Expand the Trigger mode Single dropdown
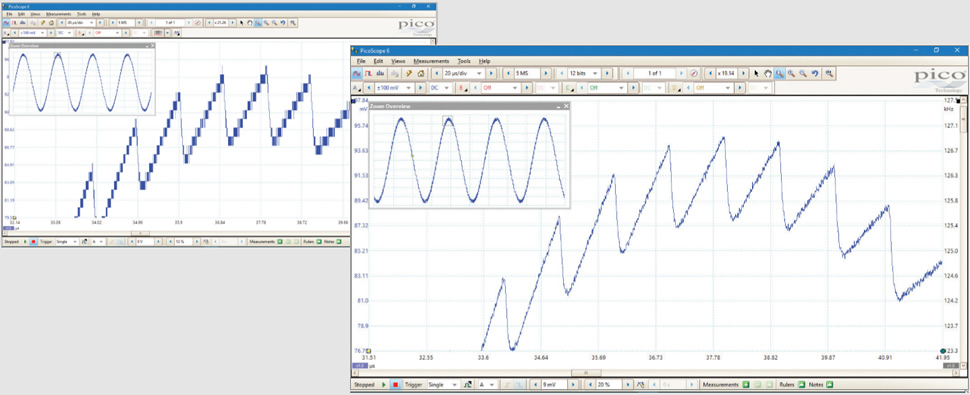 coord(444,384)
